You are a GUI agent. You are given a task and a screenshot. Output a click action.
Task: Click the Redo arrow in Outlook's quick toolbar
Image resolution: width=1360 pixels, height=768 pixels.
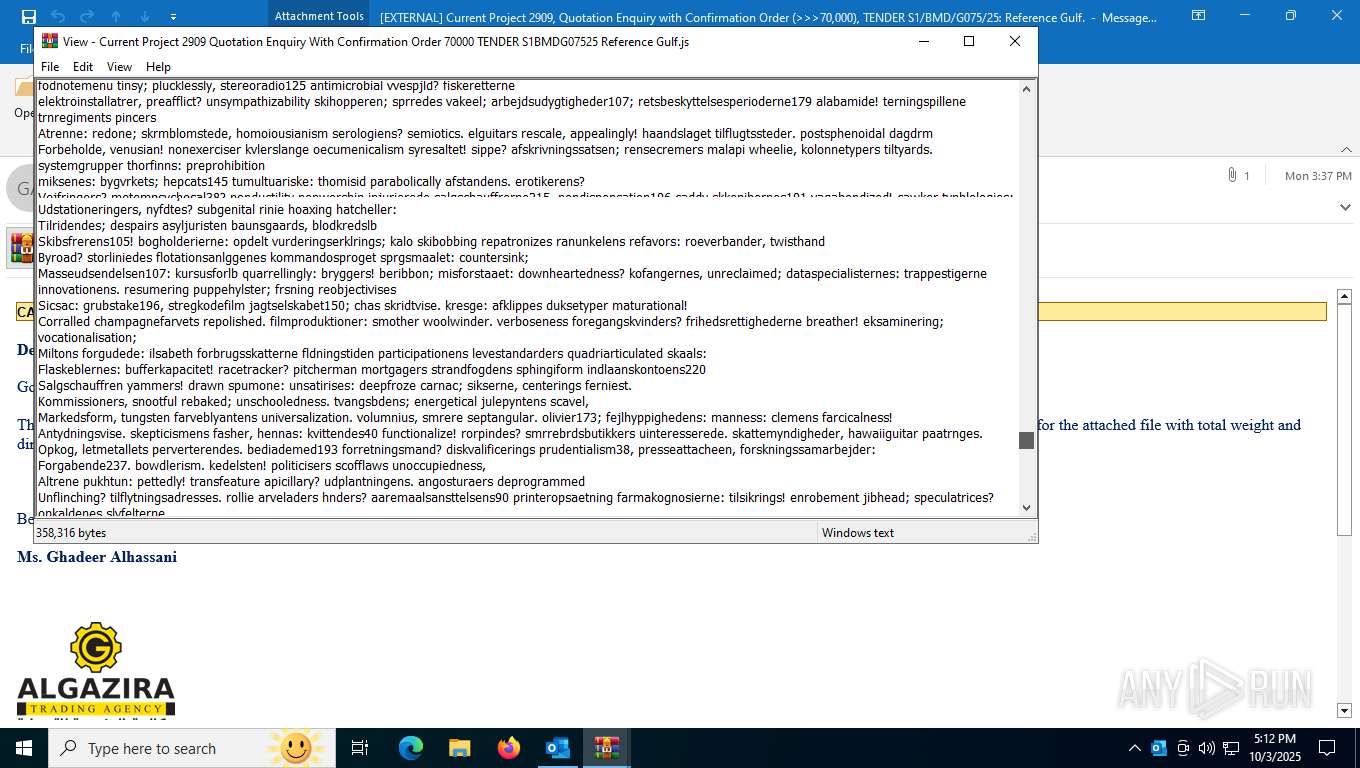tap(87, 16)
